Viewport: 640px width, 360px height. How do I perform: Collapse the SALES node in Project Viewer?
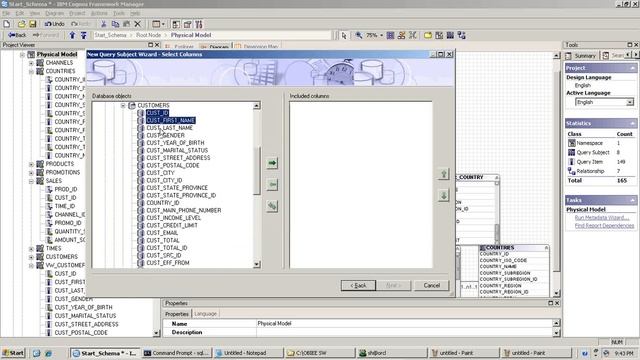click(31, 181)
